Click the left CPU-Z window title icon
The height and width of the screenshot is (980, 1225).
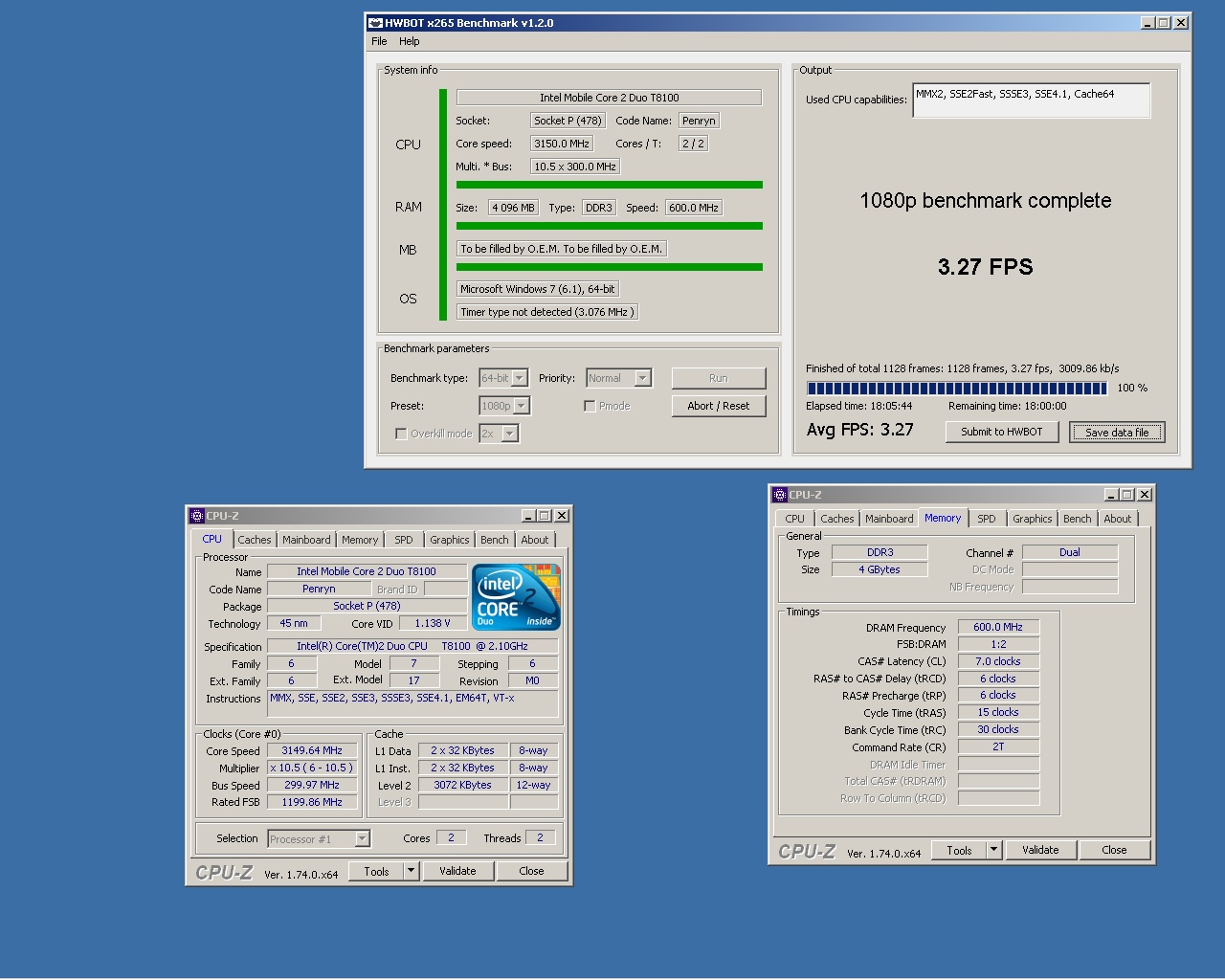tap(196, 516)
